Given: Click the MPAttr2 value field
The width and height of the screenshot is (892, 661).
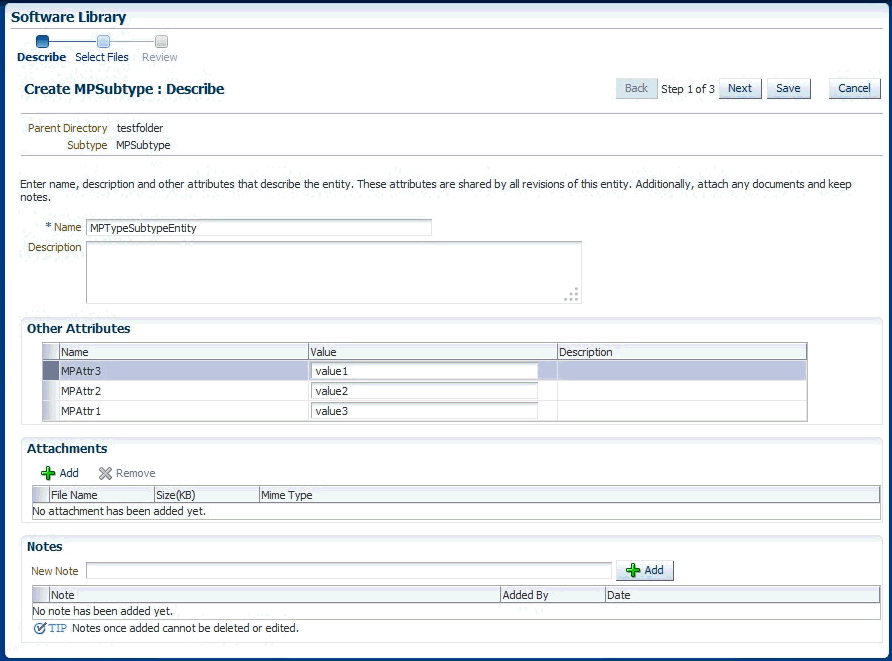Looking at the screenshot, I should pyautogui.click(x=424, y=391).
